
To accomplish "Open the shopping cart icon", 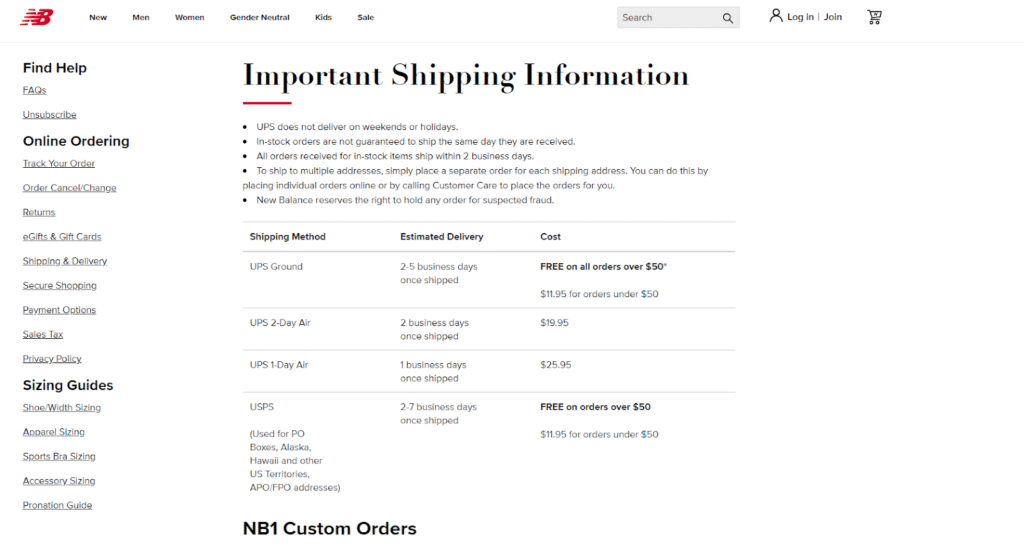I will [x=874, y=17].
